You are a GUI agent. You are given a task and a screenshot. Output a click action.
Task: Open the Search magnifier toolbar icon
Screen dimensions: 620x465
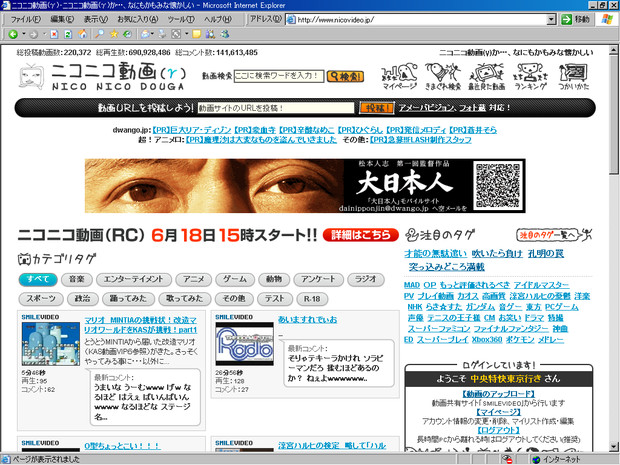click(x=99, y=34)
